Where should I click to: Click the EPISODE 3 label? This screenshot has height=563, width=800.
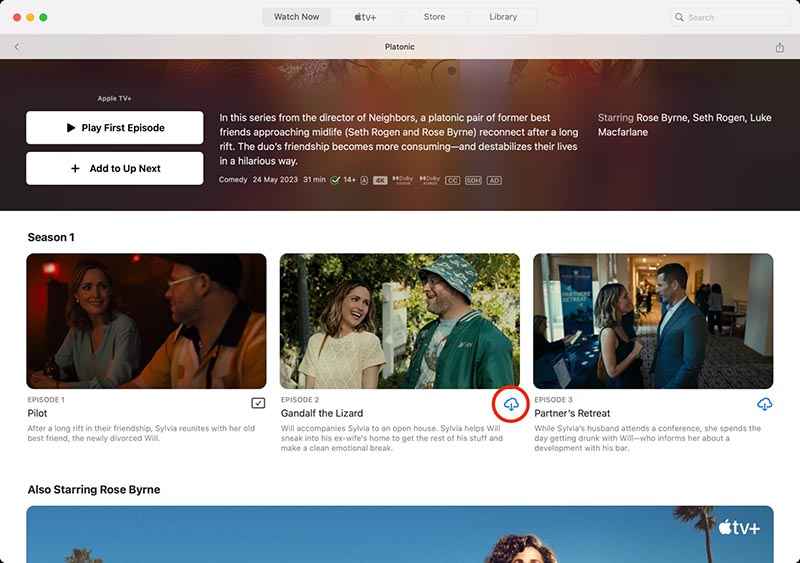[x=554, y=400]
